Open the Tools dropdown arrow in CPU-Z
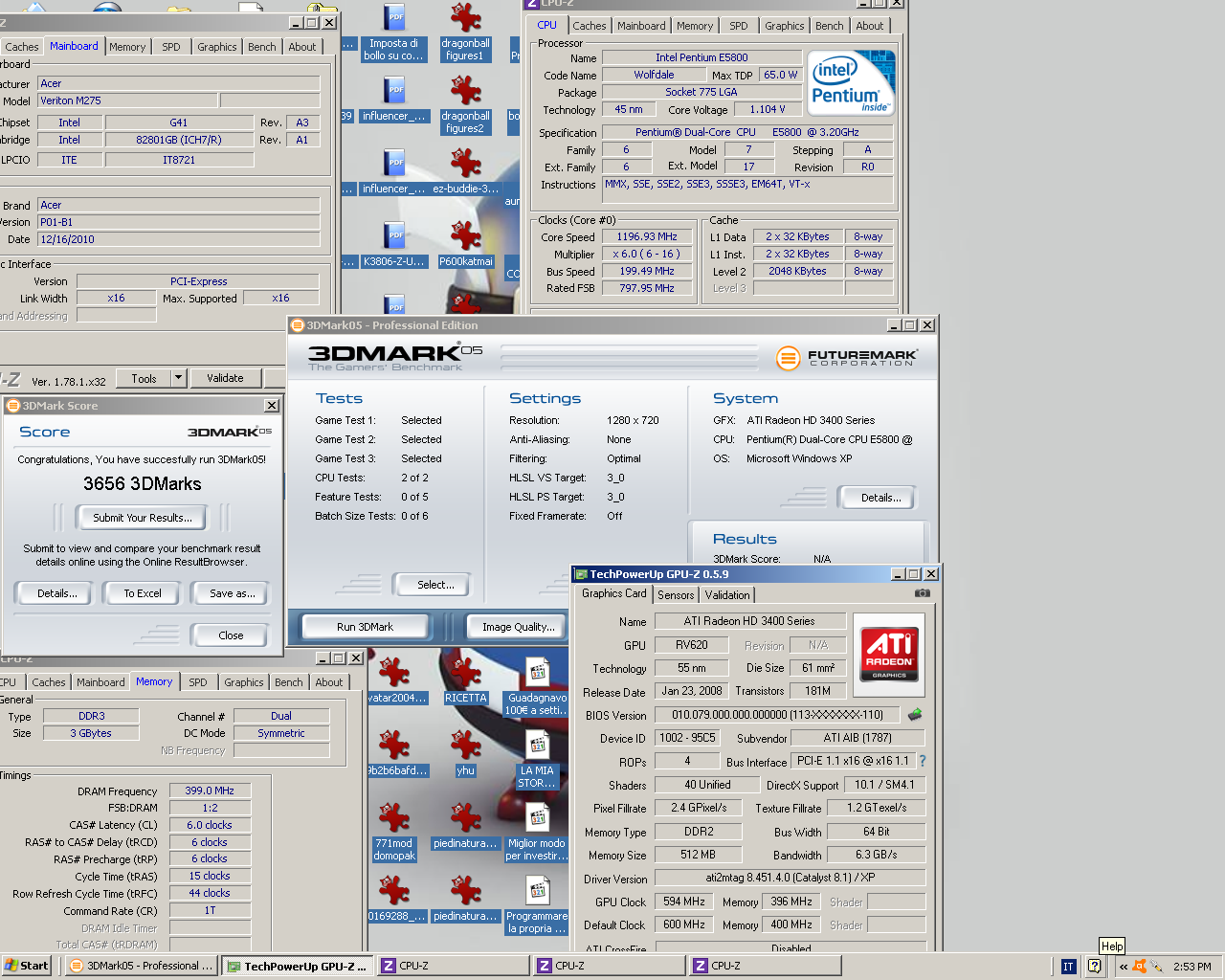This screenshot has height=980, width=1225. (177, 378)
